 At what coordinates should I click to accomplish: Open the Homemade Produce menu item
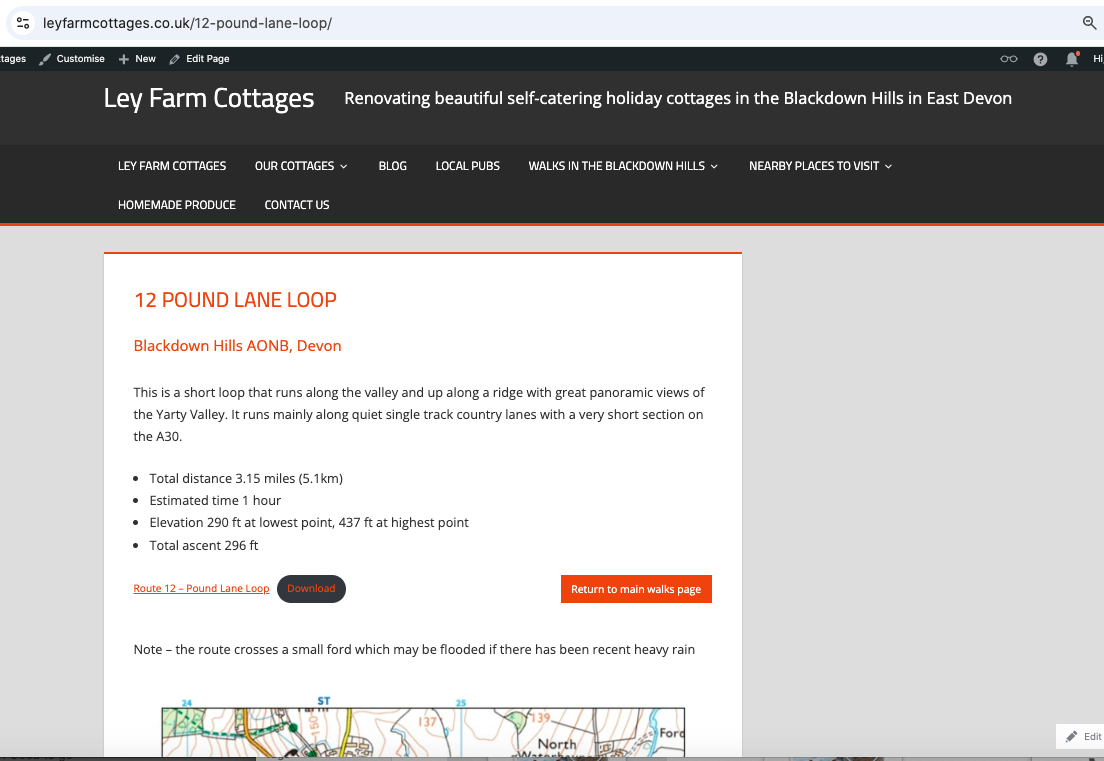coord(177,205)
